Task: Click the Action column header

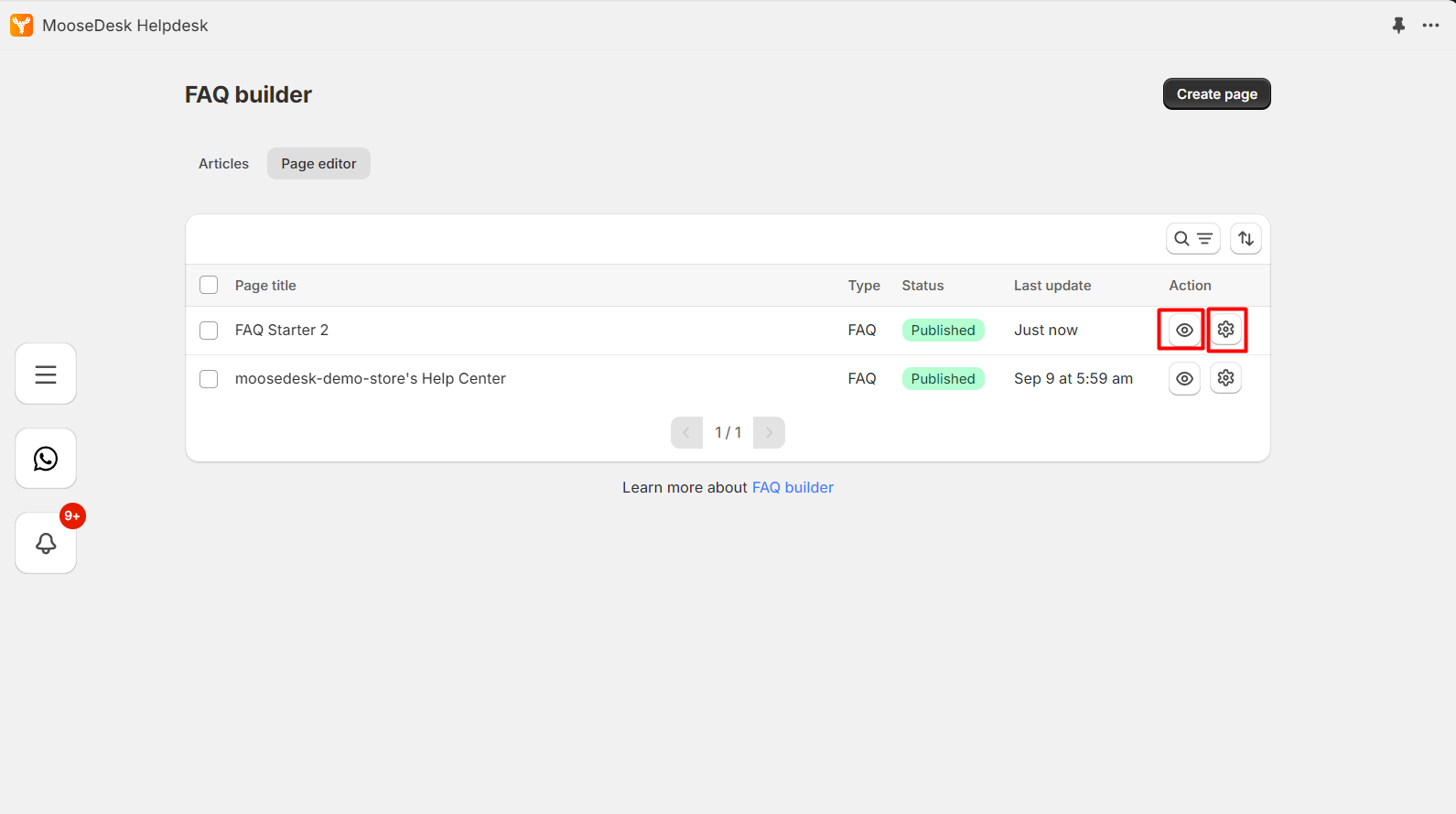Action: [x=1190, y=286]
